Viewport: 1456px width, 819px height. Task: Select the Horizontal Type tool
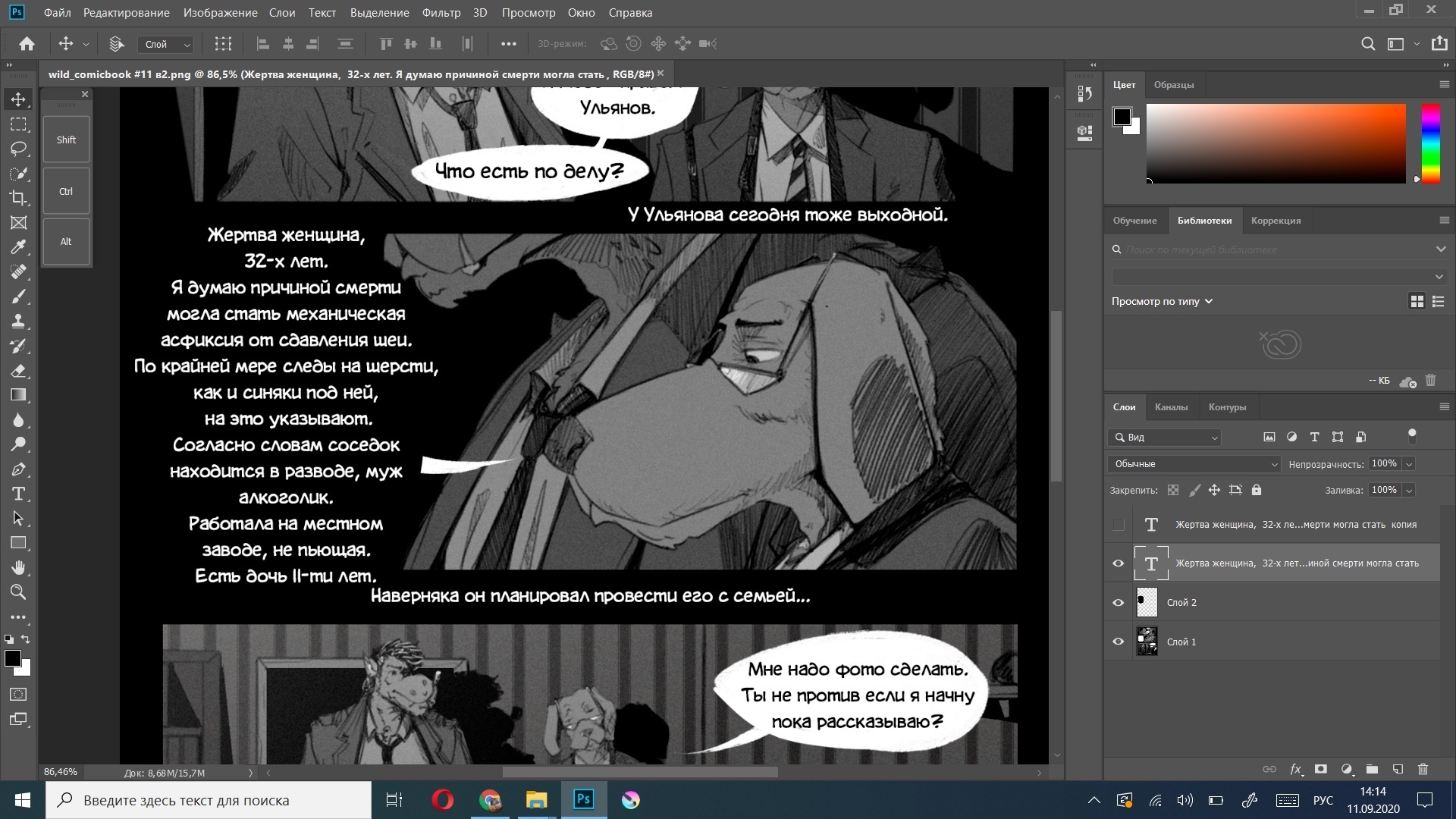pos(18,494)
